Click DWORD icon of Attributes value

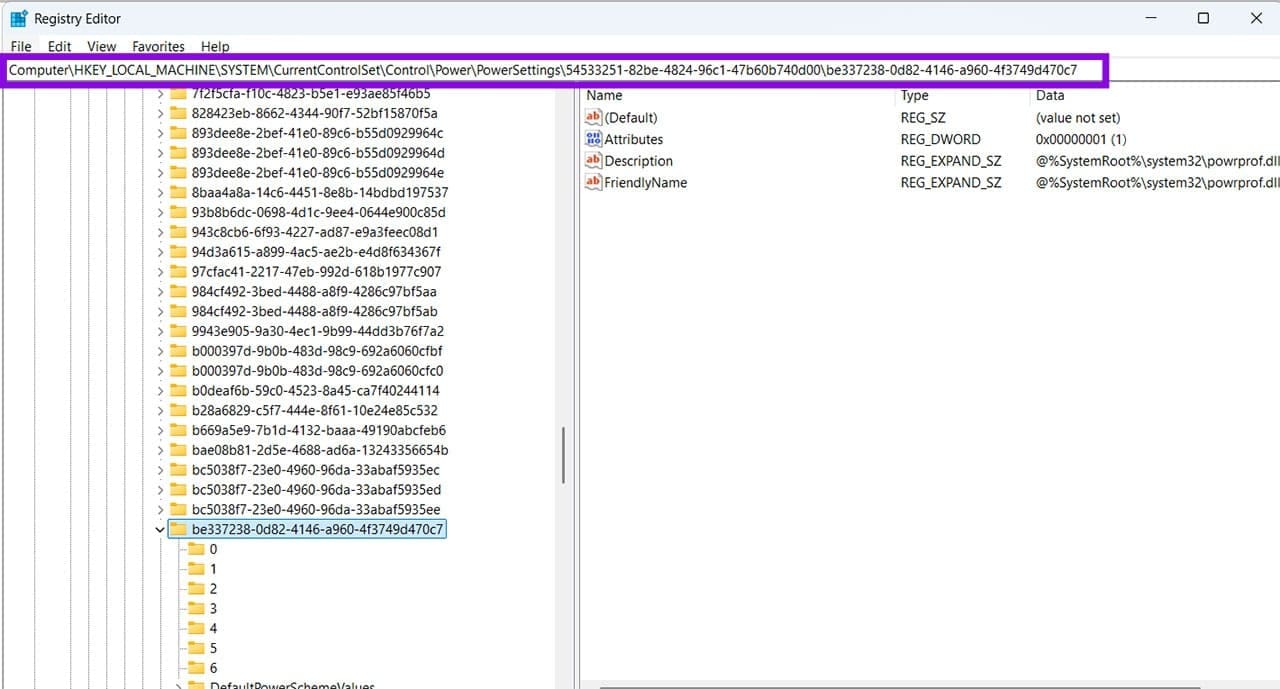(594, 139)
